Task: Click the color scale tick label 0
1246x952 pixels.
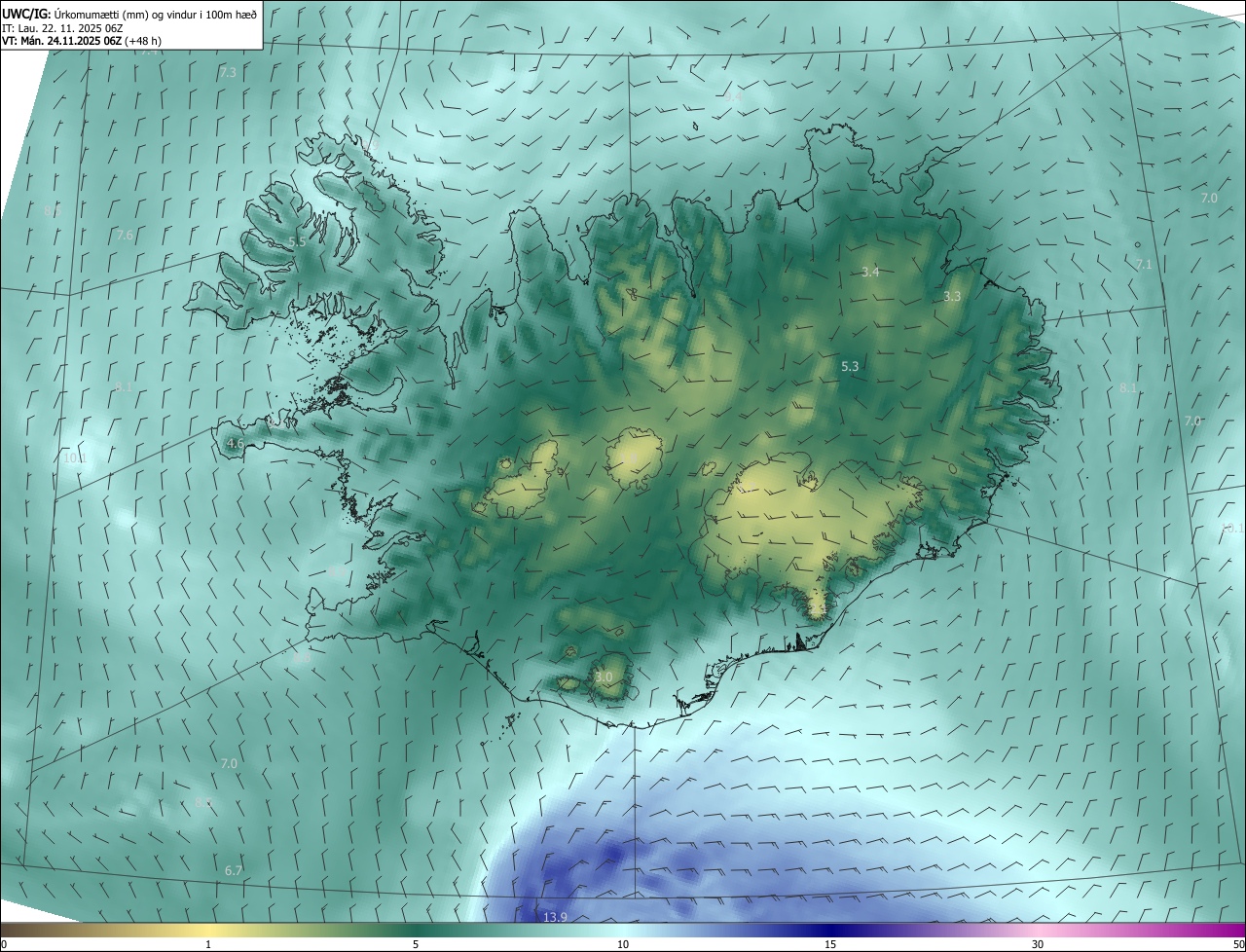Action: coord(4,944)
